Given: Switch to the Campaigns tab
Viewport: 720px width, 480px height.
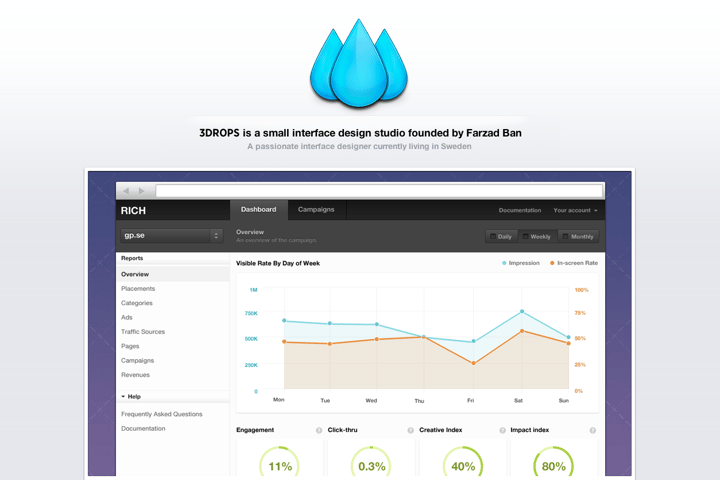Looking at the screenshot, I should (x=316, y=209).
